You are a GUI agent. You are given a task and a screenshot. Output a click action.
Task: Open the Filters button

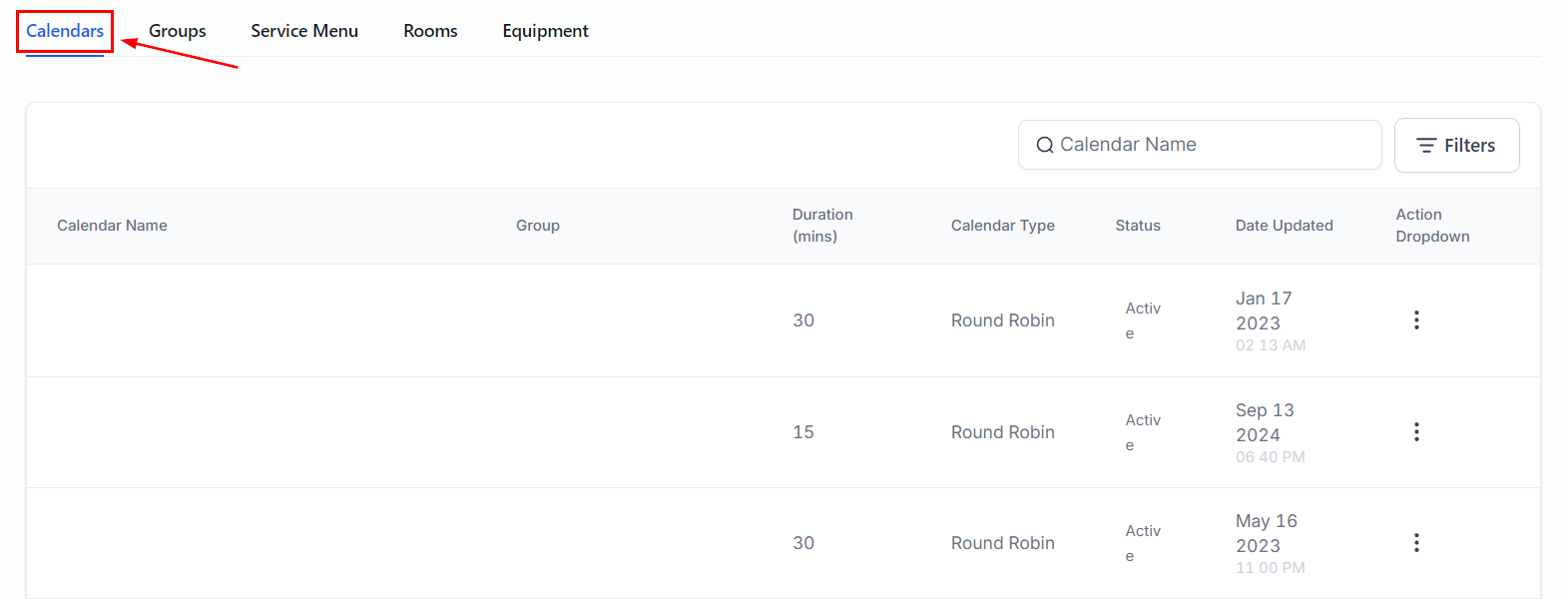1456,146
